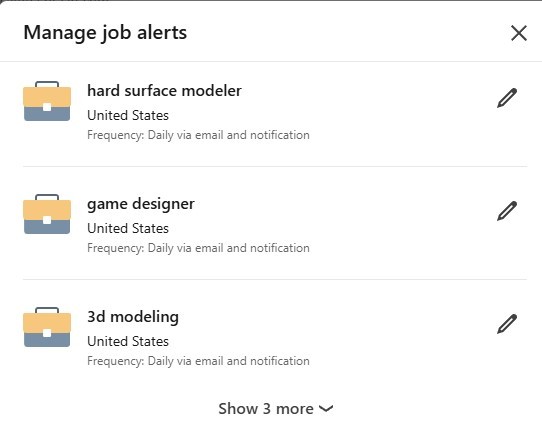Close the Manage job alerts dialog
The width and height of the screenshot is (542, 435).
pyautogui.click(x=519, y=33)
